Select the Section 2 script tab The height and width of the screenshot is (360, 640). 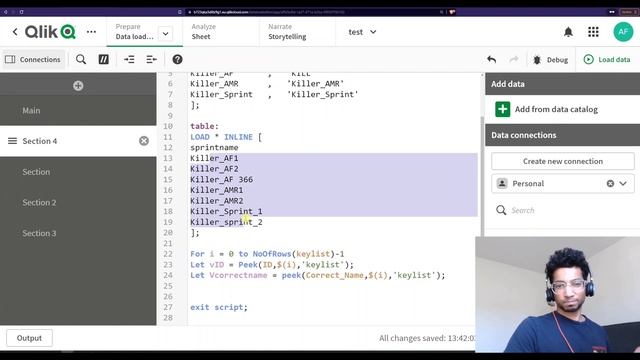pos(78,202)
